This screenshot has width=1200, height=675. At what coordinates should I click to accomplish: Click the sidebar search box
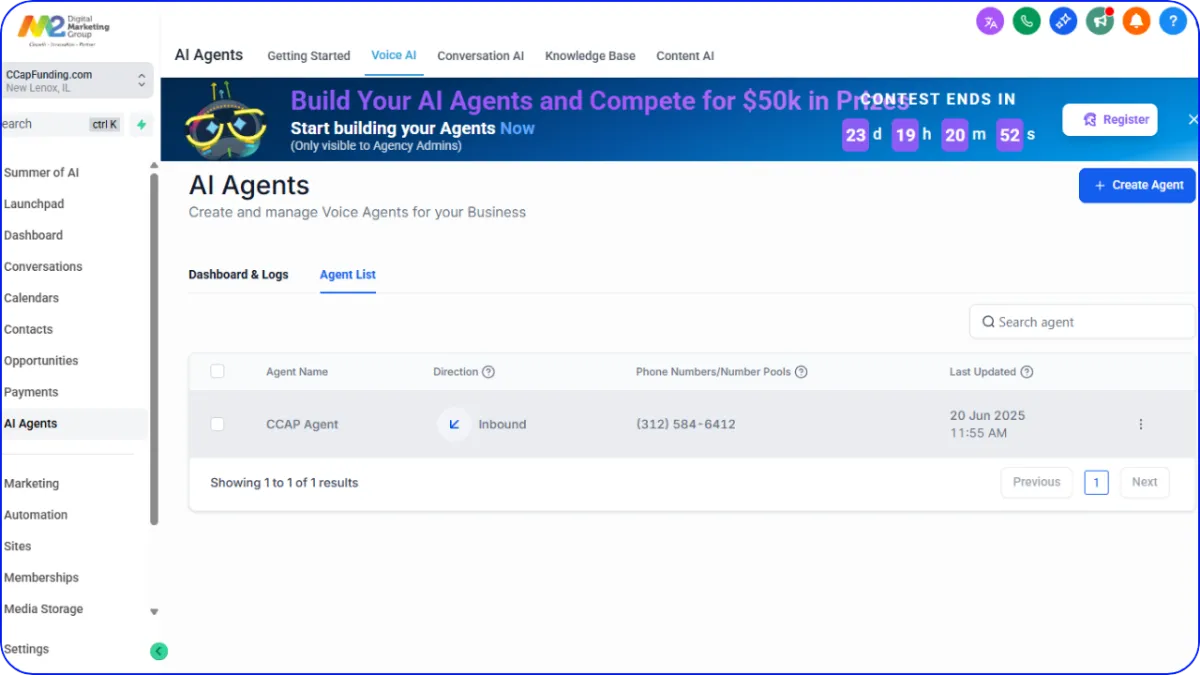60,125
